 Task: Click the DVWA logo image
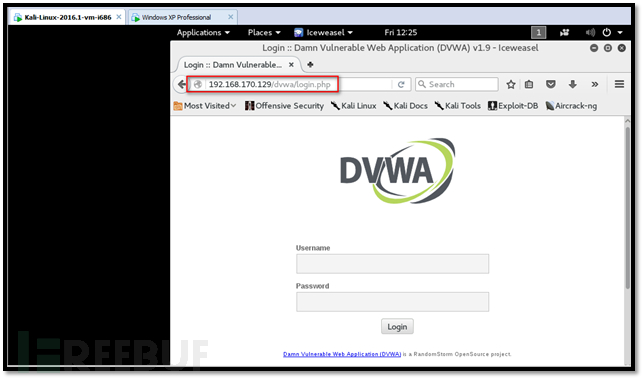coord(397,171)
